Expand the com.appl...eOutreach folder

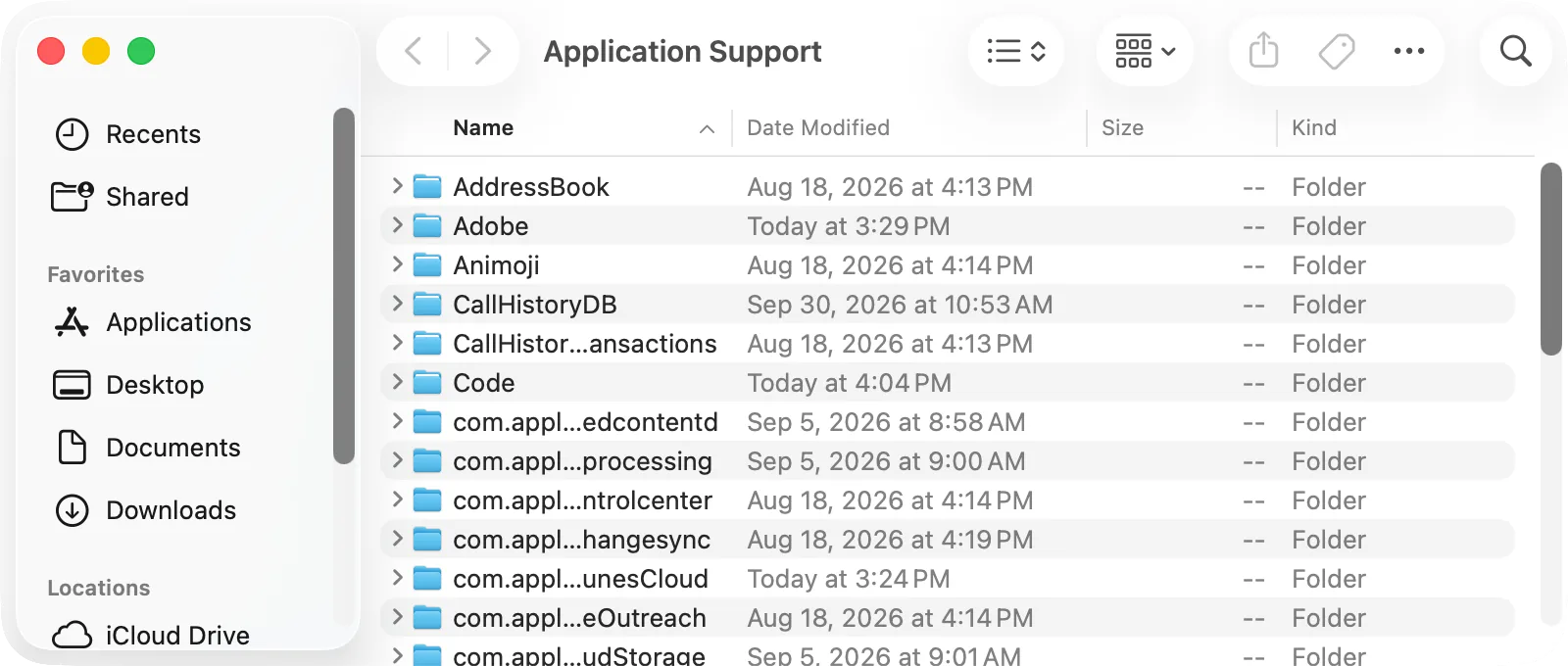pos(397,617)
